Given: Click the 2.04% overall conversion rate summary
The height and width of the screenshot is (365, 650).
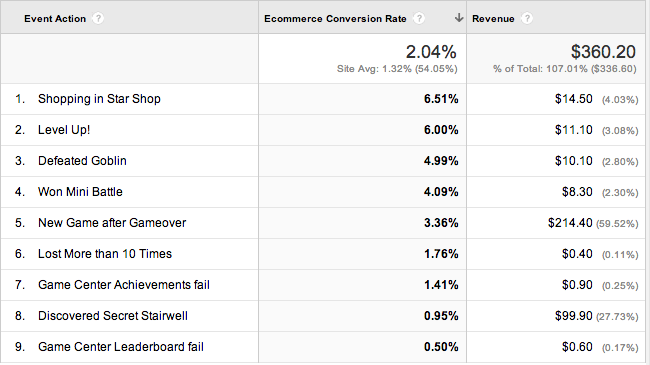Looking at the screenshot, I should (x=431, y=52).
